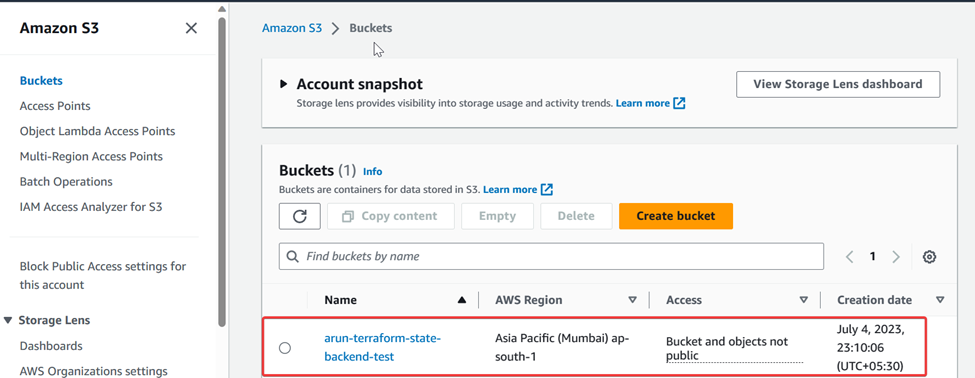Open the bucket table settings gear
The image size is (975, 378).
pos(929,257)
